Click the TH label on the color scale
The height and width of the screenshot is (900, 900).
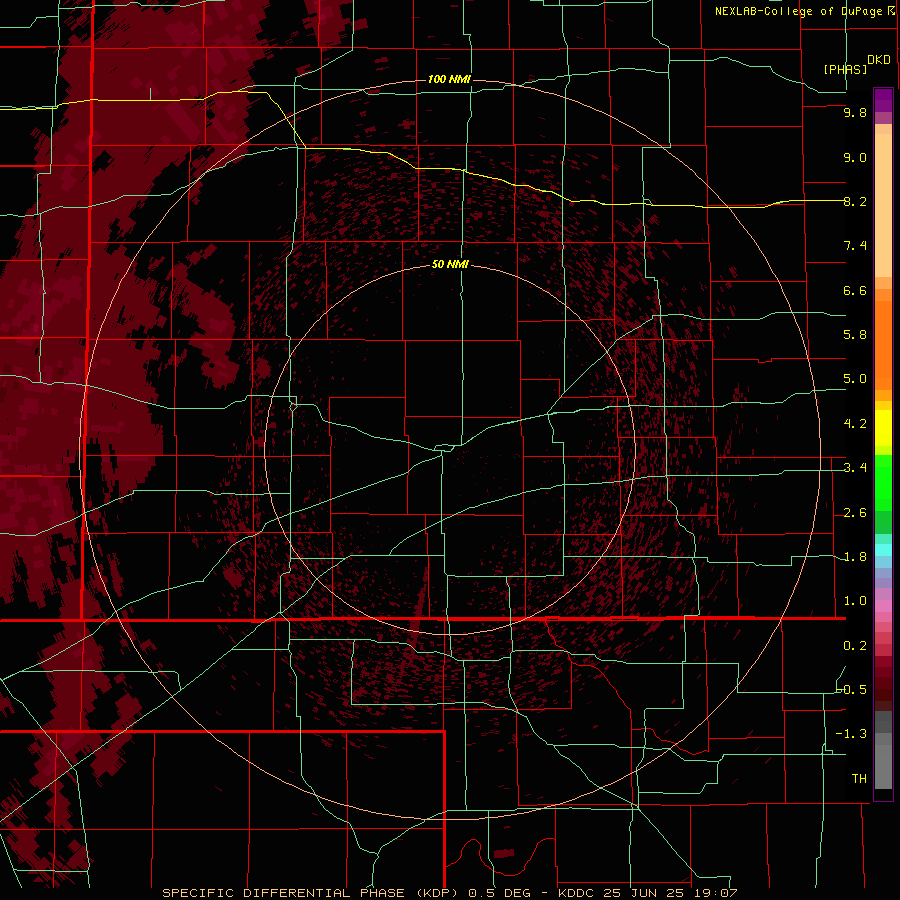[859, 778]
